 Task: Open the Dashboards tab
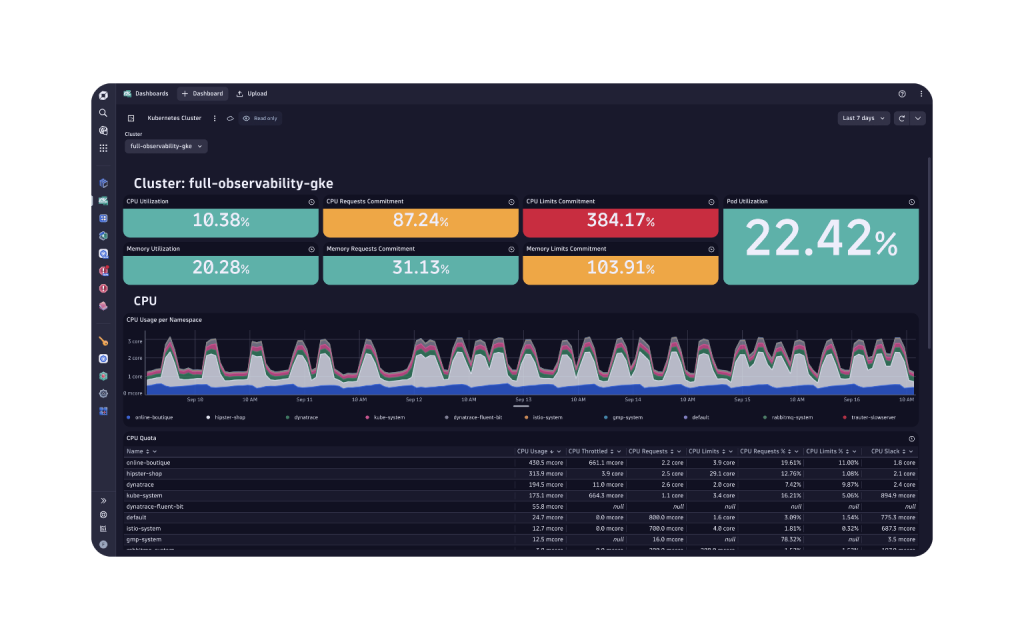point(146,94)
